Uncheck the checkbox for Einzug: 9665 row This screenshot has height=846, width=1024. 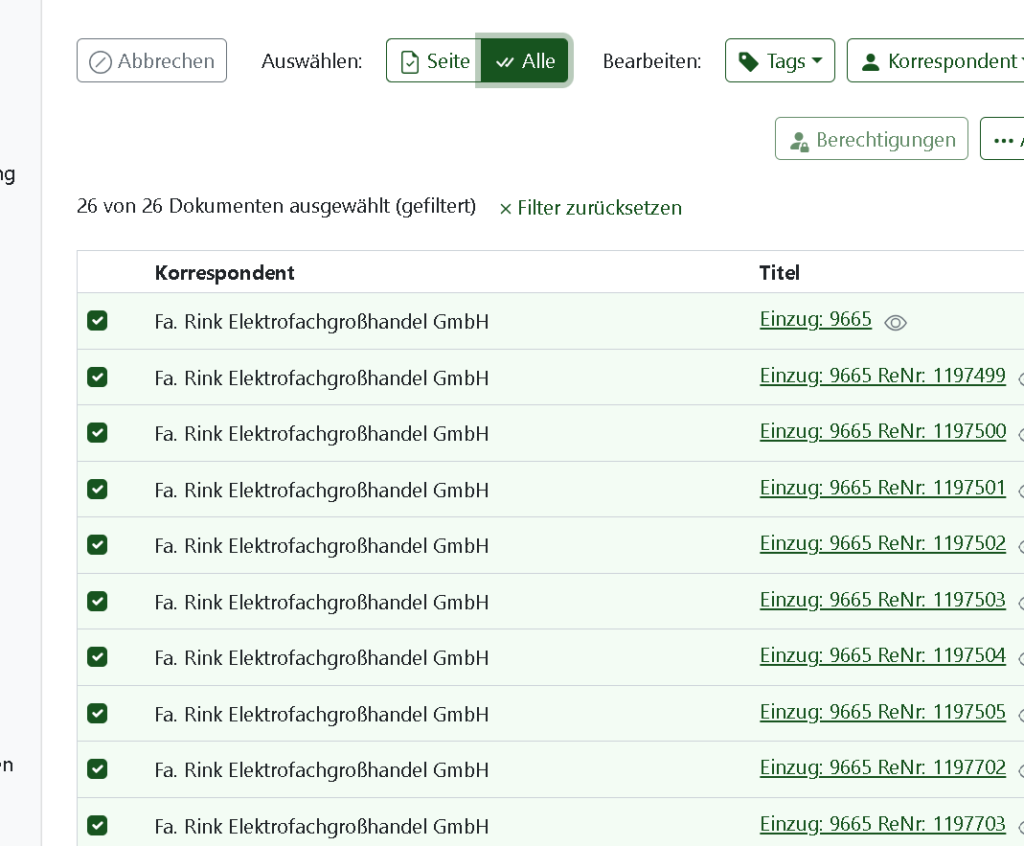coord(97,321)
